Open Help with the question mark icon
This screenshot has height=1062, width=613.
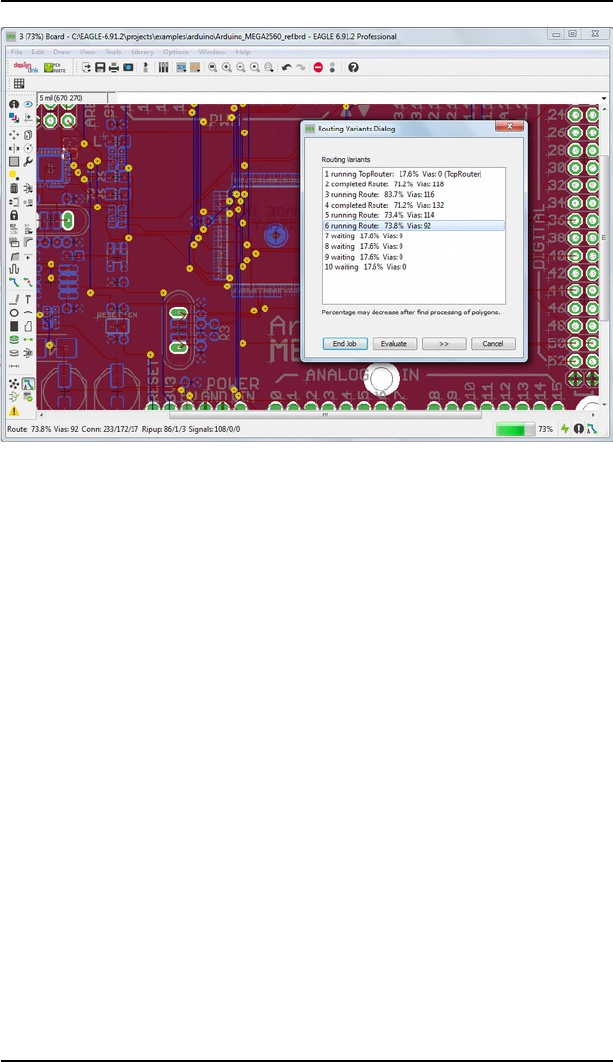[x=353, y=67]
